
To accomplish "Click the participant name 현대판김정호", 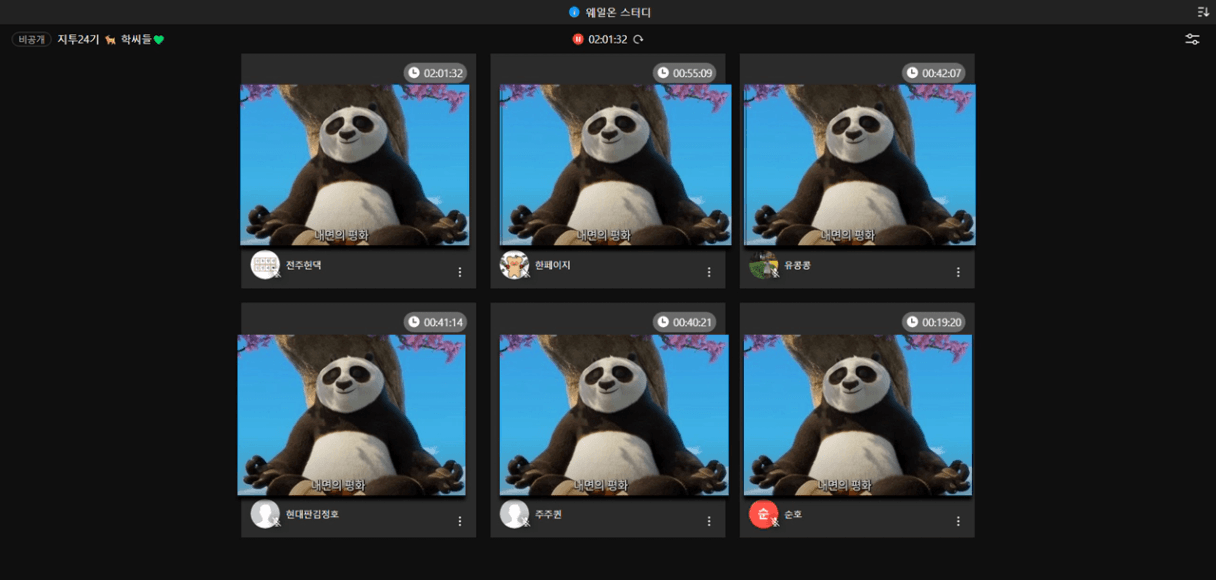I will (x=312, y=514).
